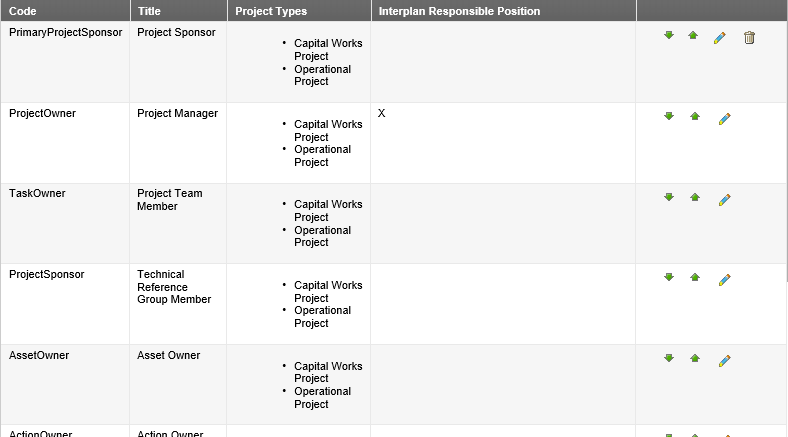Click the Title column header
The height and width of the screenshot is (437, 788).
pyautogui.click(x=149, y=11)
